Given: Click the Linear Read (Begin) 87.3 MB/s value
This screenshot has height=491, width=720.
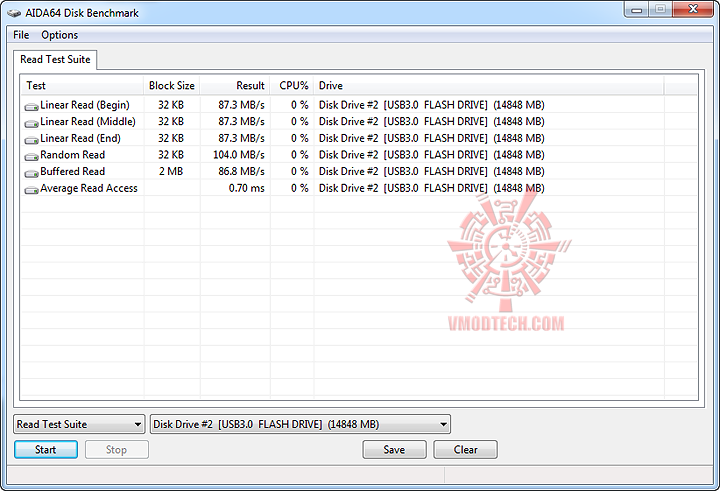Looking at the screenshot, I should [242, 105].
